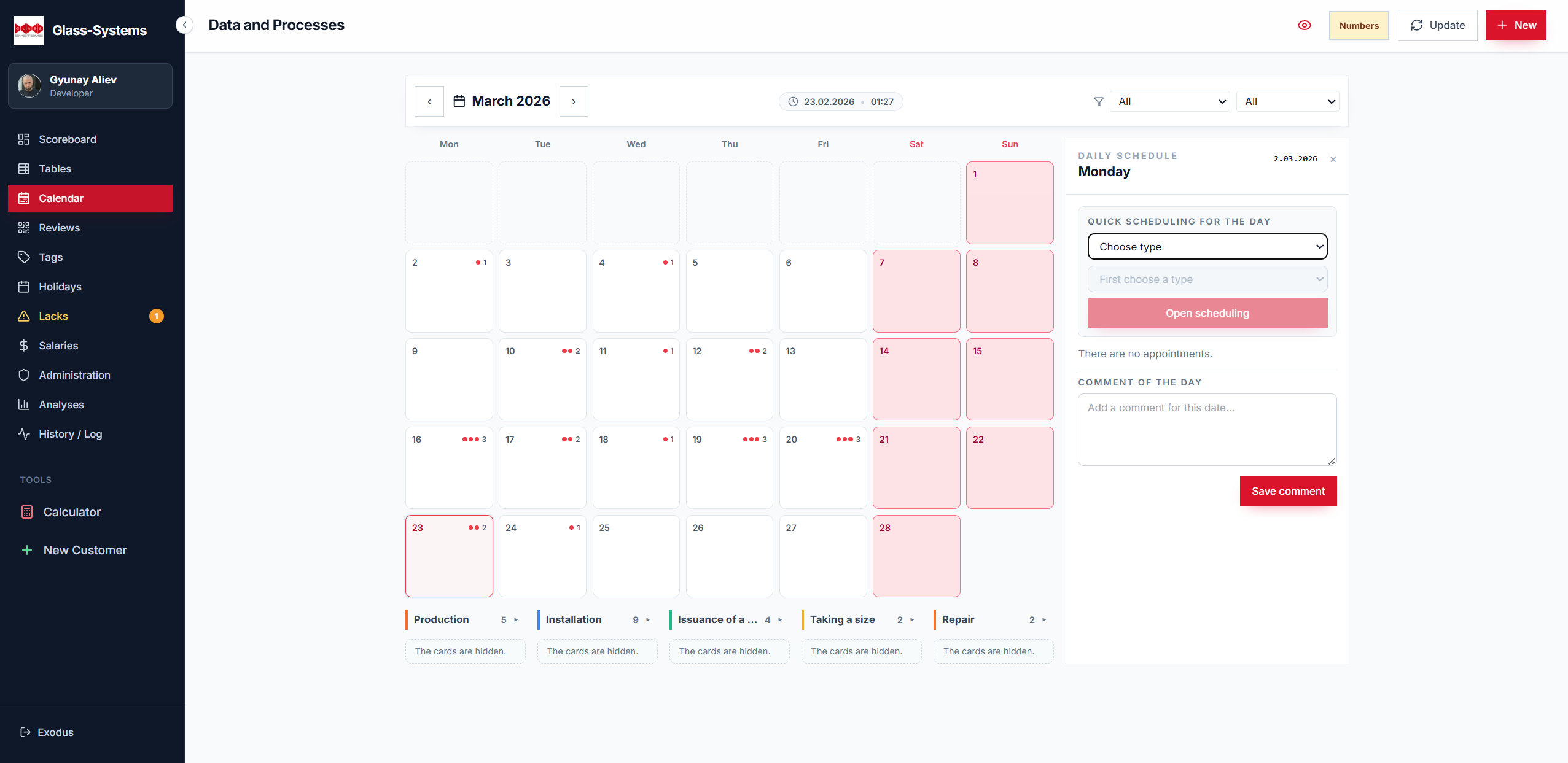Viewport: 1568px width, 763px height.
Task: Toggle the eye visibility icon near Numbers
Action: click(x=1305, y=25)
